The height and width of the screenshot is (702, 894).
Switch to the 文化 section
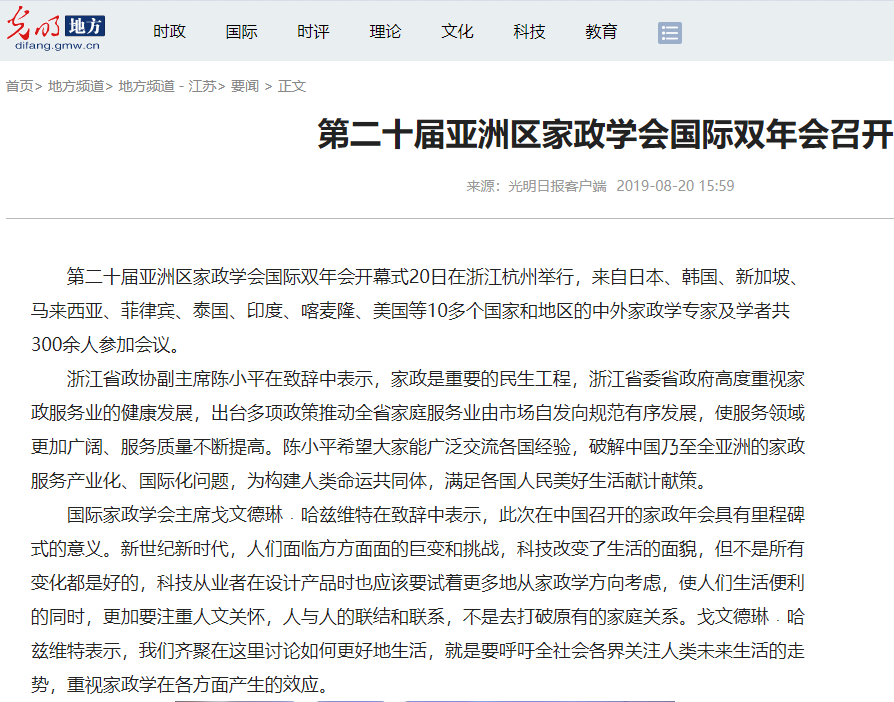pyautogui.click(x=457, y=32)
